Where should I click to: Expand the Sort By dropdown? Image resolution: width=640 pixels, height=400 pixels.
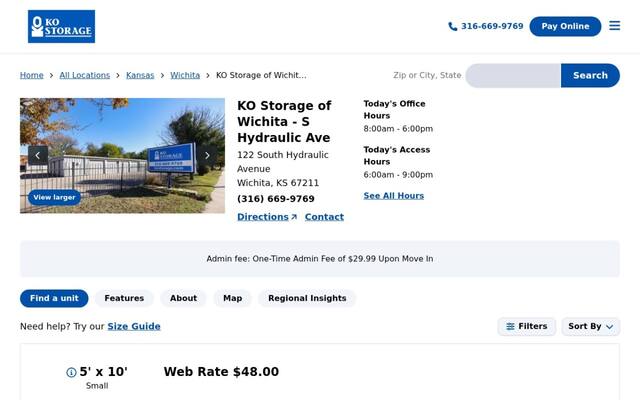pyautogui.click(x=591, y=327)
